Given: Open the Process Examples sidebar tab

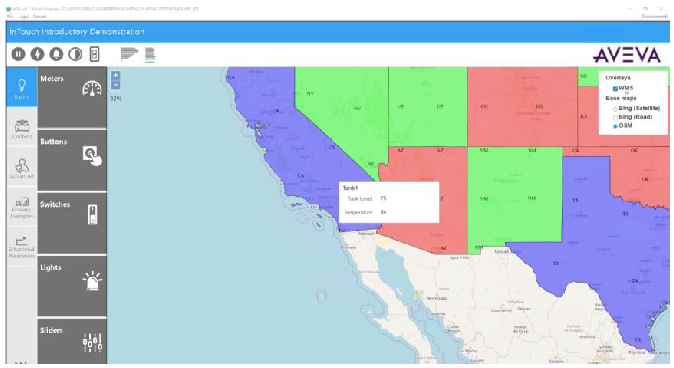Looking at the screenshot, I should [x=21, y=208].
